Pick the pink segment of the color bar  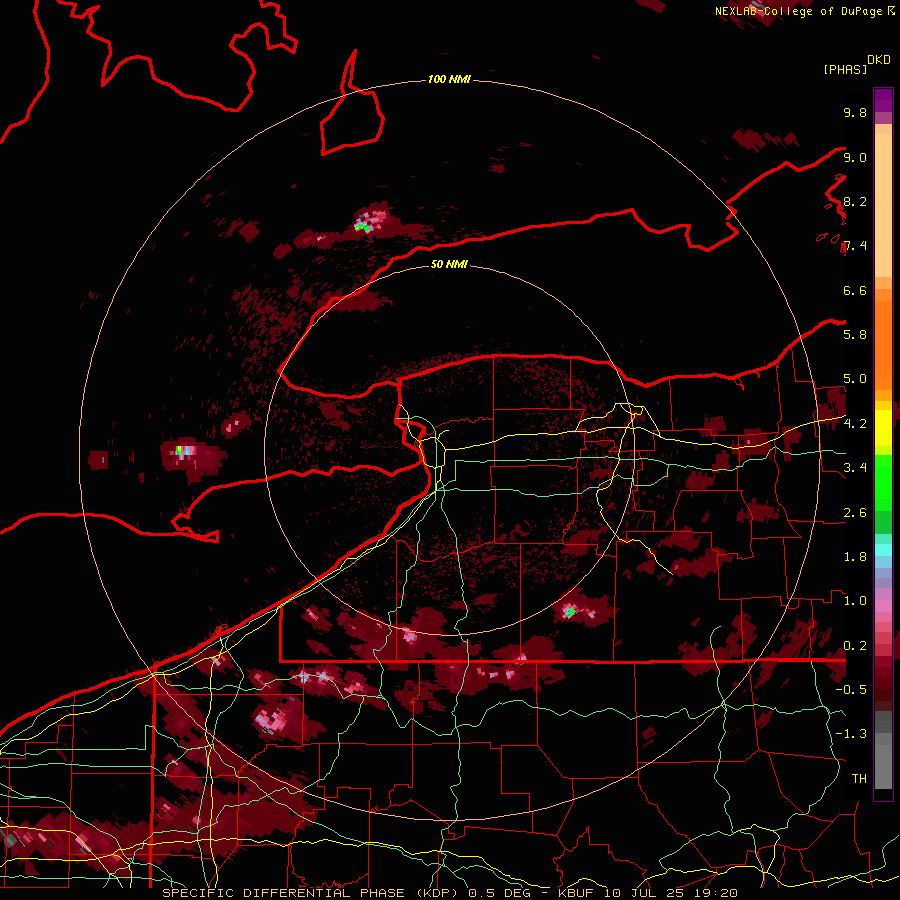coord(883,605)
